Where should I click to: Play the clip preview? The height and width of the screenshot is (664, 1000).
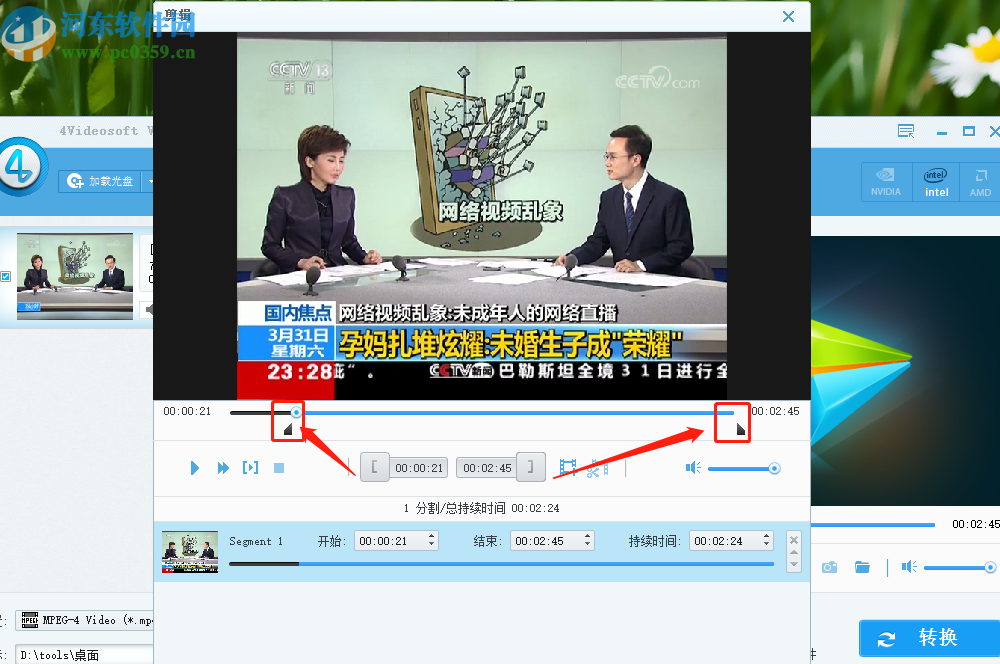[x=195, y=468]
